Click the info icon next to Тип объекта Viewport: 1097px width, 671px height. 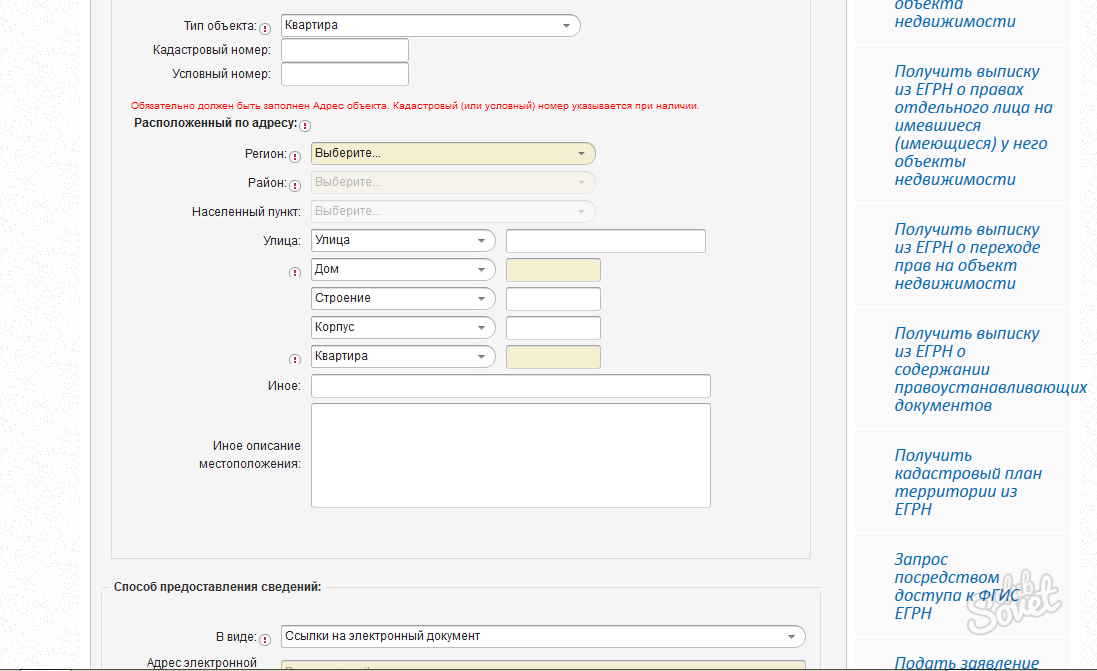pos(265,29)
